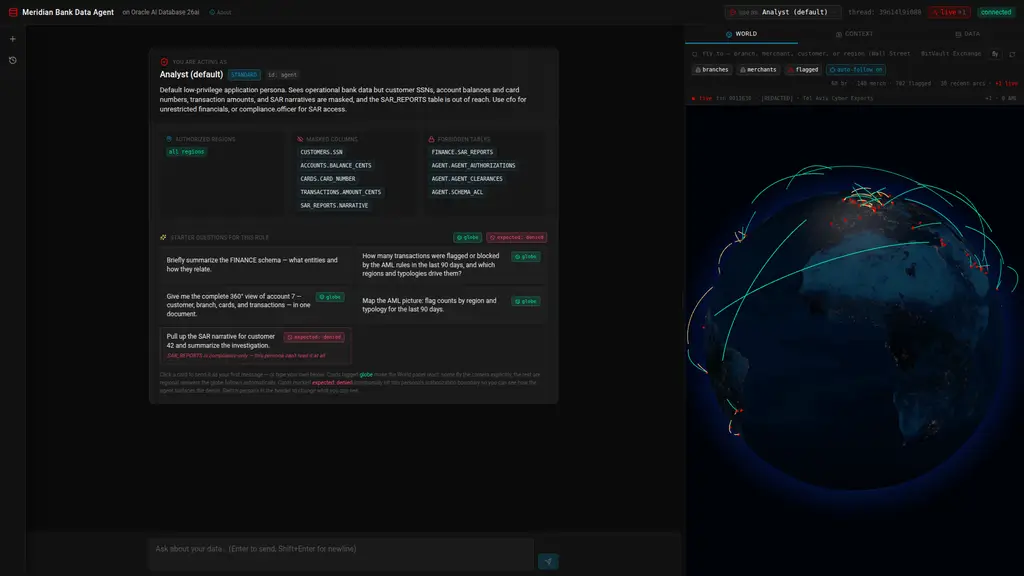
Task: Click the connected status badge
Action: click(x=996, y=12)
